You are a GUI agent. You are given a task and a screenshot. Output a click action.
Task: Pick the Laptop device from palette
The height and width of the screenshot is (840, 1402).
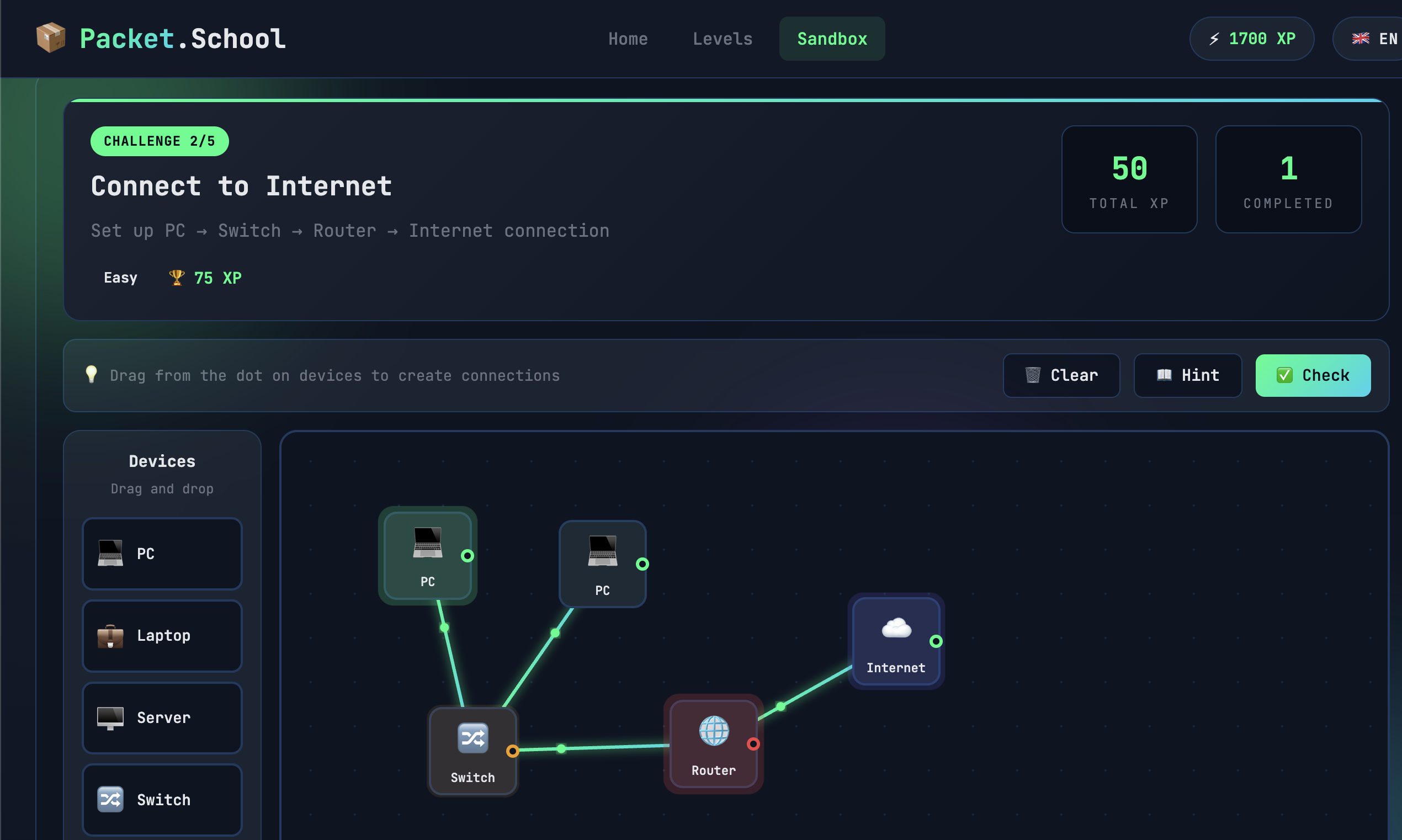coord(162,635)
